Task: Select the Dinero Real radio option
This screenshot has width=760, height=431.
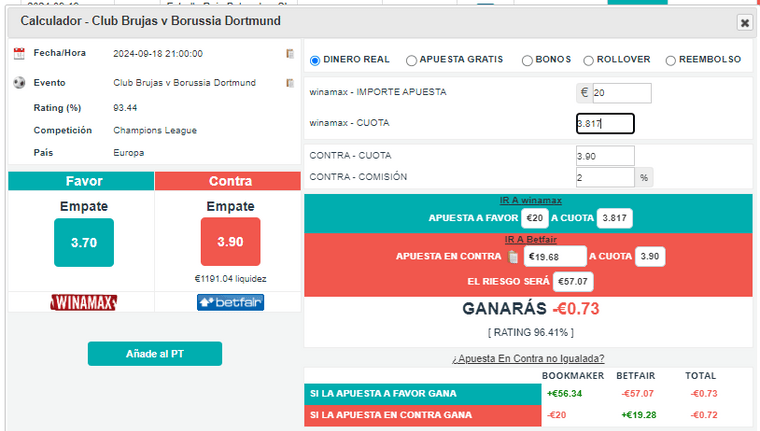Action: coord(316,60)
